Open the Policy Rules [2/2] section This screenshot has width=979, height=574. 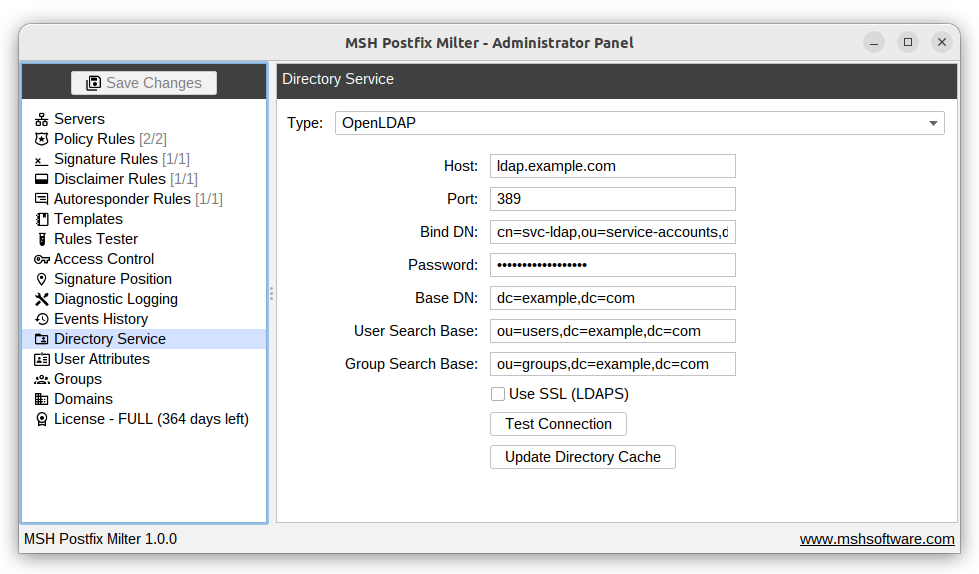(x=144, y=139)
